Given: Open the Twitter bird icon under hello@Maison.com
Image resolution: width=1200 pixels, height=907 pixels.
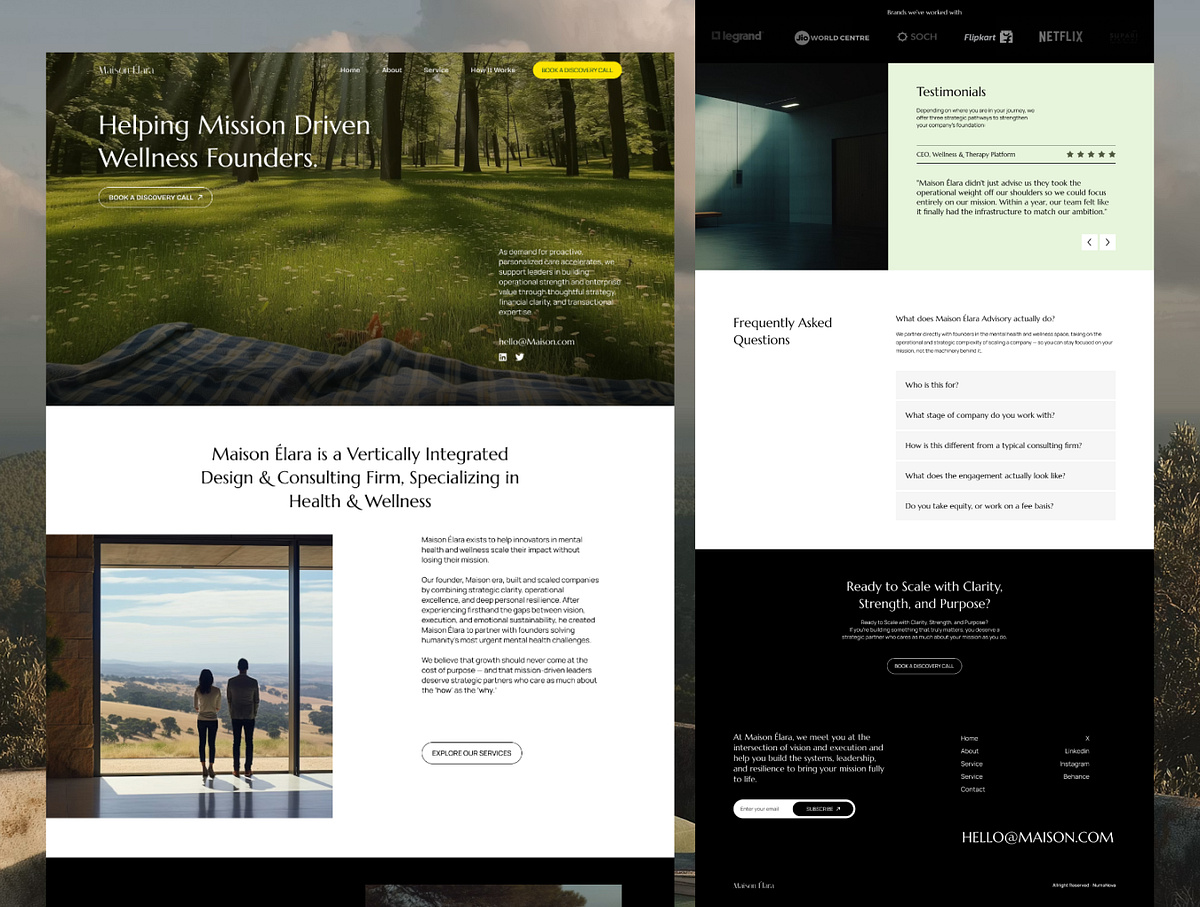Looking at the screenshot, I should tap(520, 357).
